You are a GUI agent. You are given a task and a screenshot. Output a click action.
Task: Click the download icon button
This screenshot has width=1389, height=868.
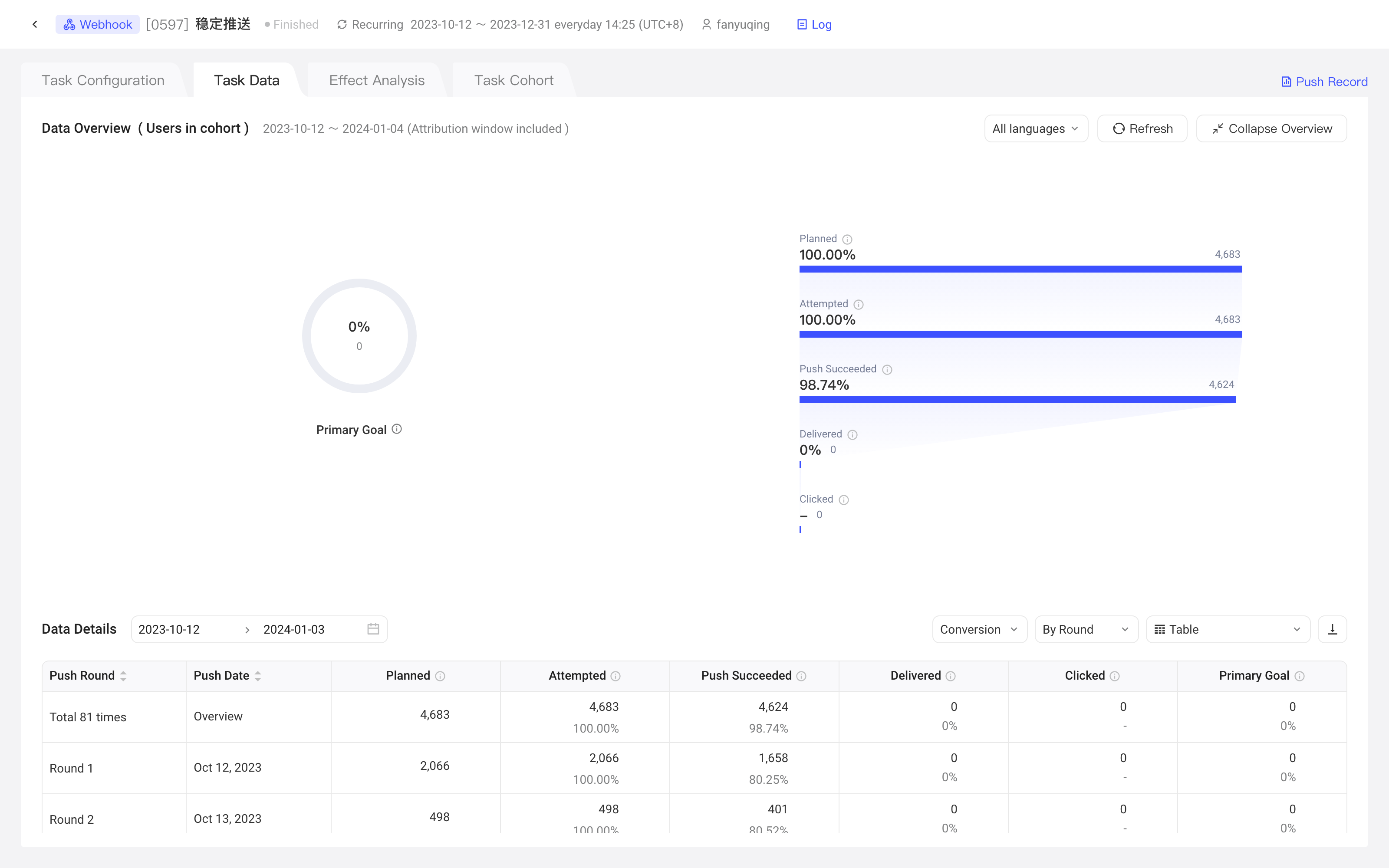click(1332, 629)
